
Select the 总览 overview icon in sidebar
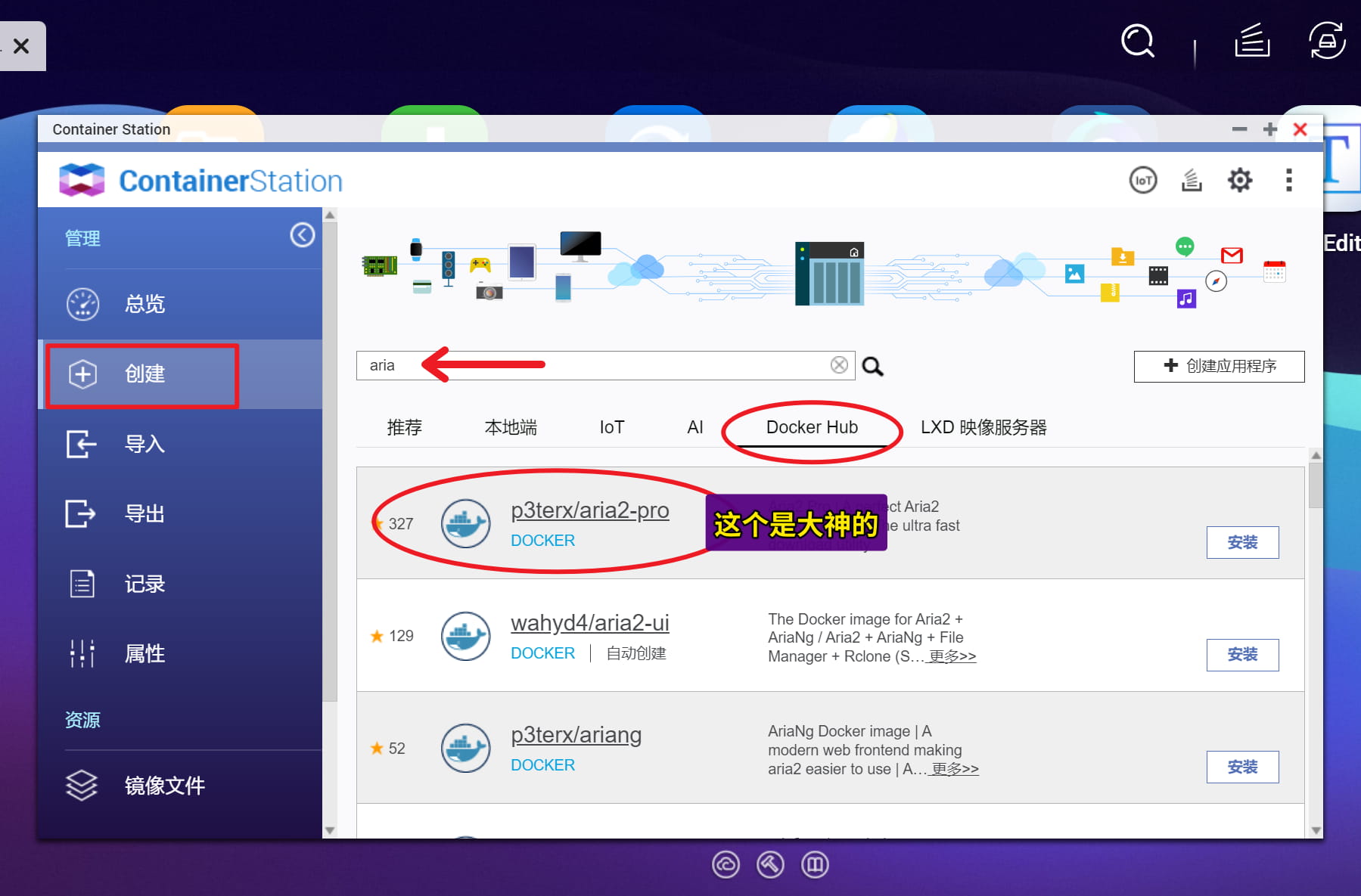pos(83,304)
